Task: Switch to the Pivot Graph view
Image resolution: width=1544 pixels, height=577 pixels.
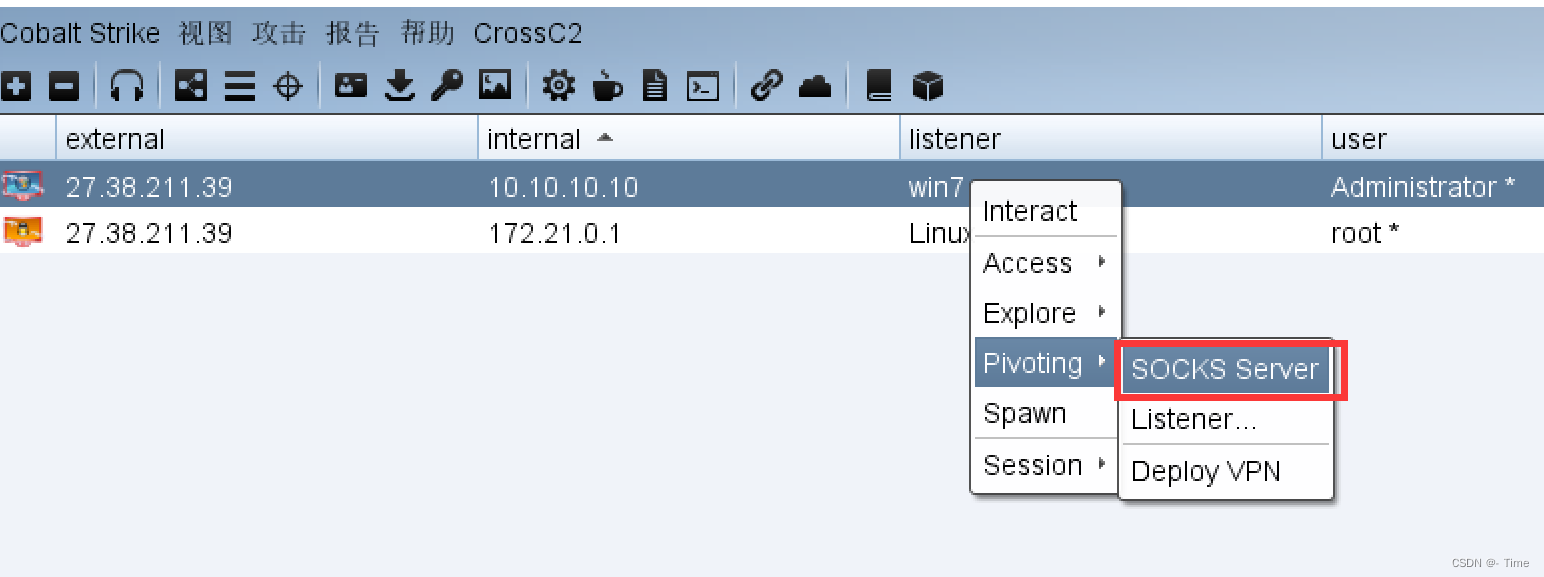Action: [190, 86]
